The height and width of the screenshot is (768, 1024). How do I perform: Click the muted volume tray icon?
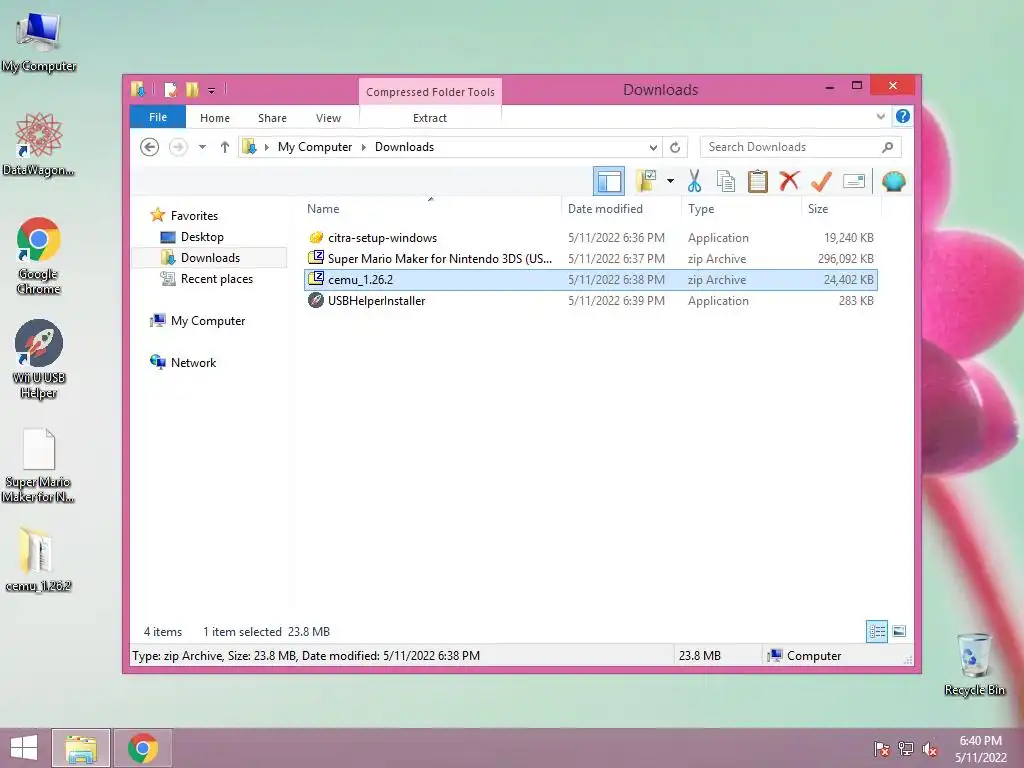pos(929,749)
